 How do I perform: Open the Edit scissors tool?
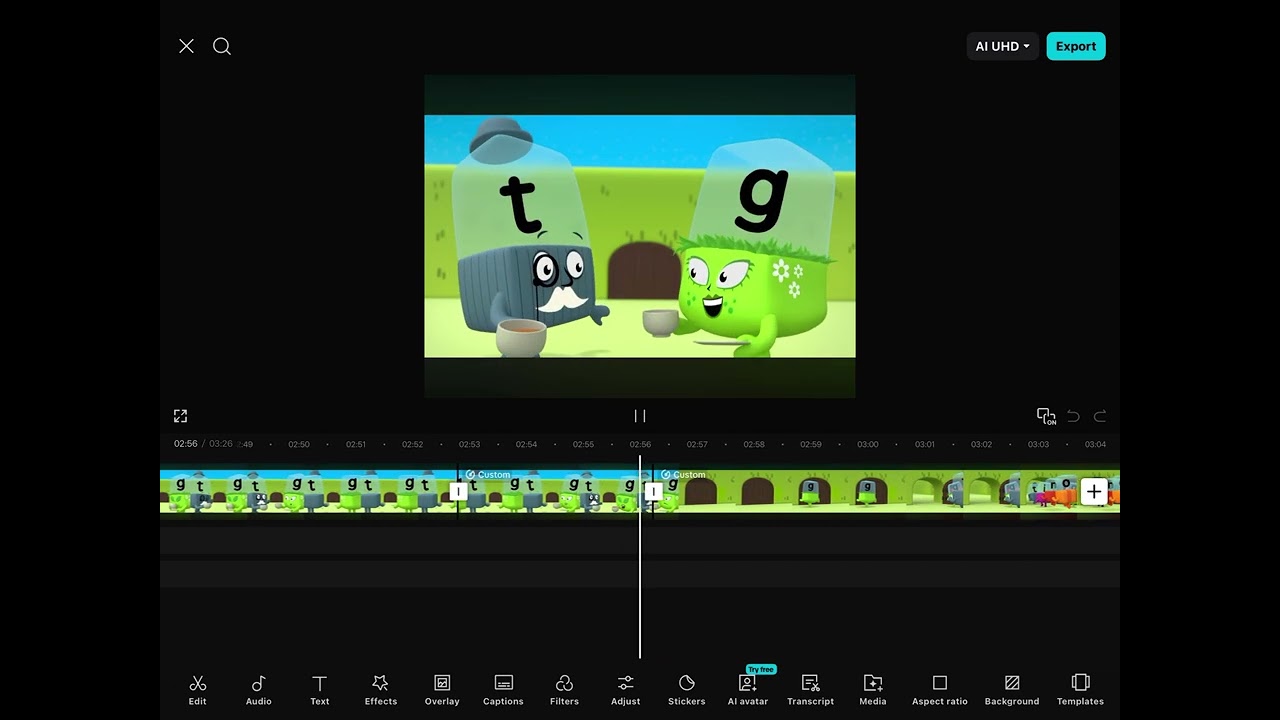coord(198,689)
